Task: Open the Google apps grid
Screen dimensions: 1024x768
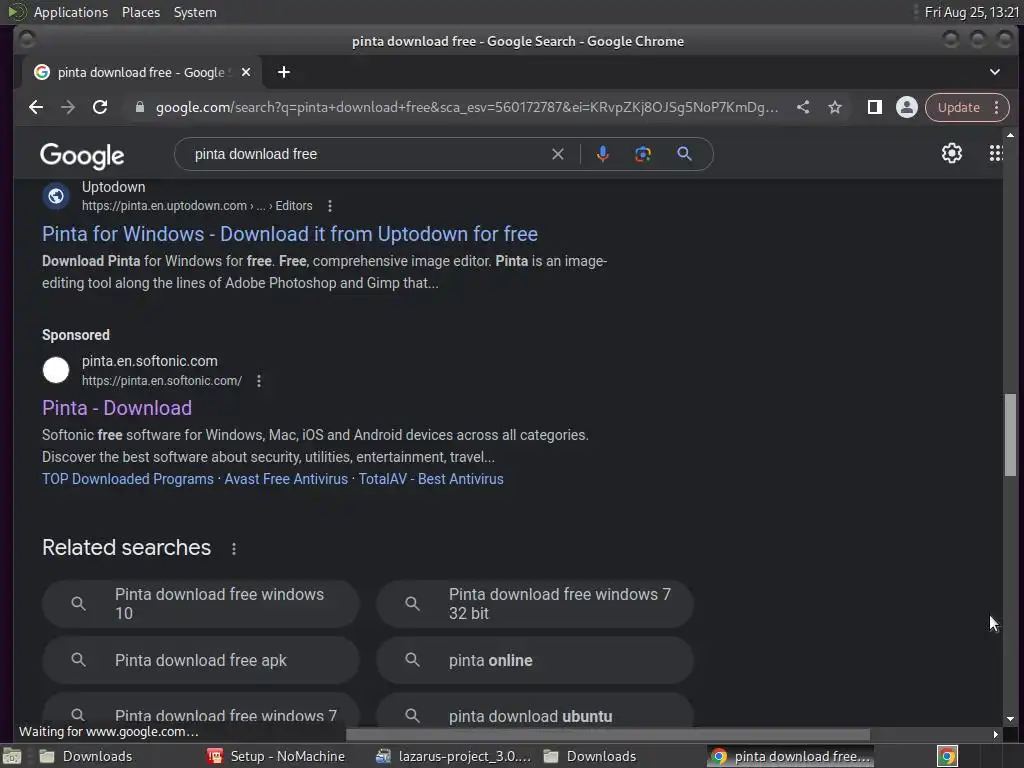Action: [996, 153]
